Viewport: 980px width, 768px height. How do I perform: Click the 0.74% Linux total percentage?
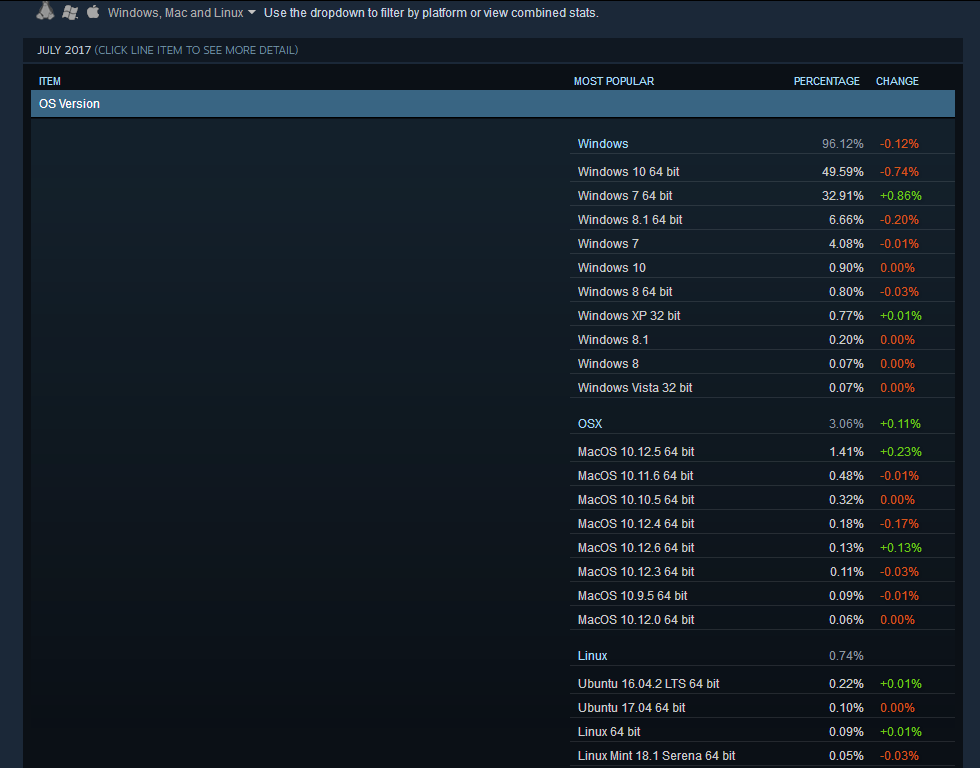(846, 656)
